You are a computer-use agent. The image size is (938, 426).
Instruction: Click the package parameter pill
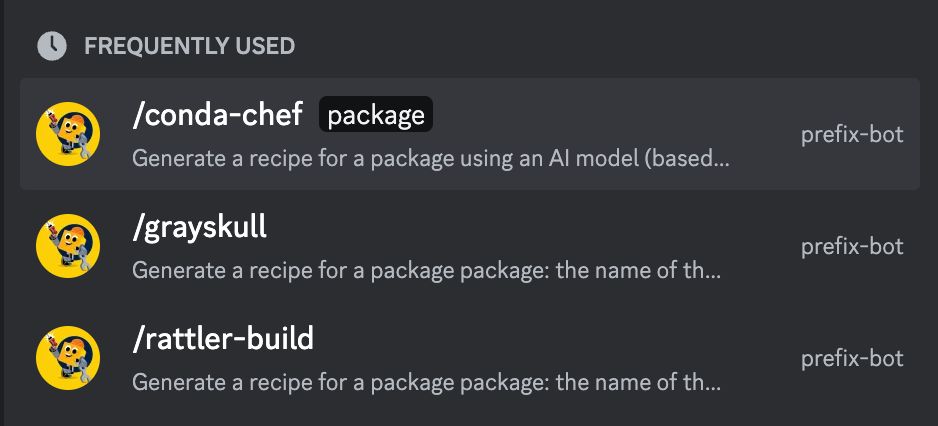(x=376, y=114)
